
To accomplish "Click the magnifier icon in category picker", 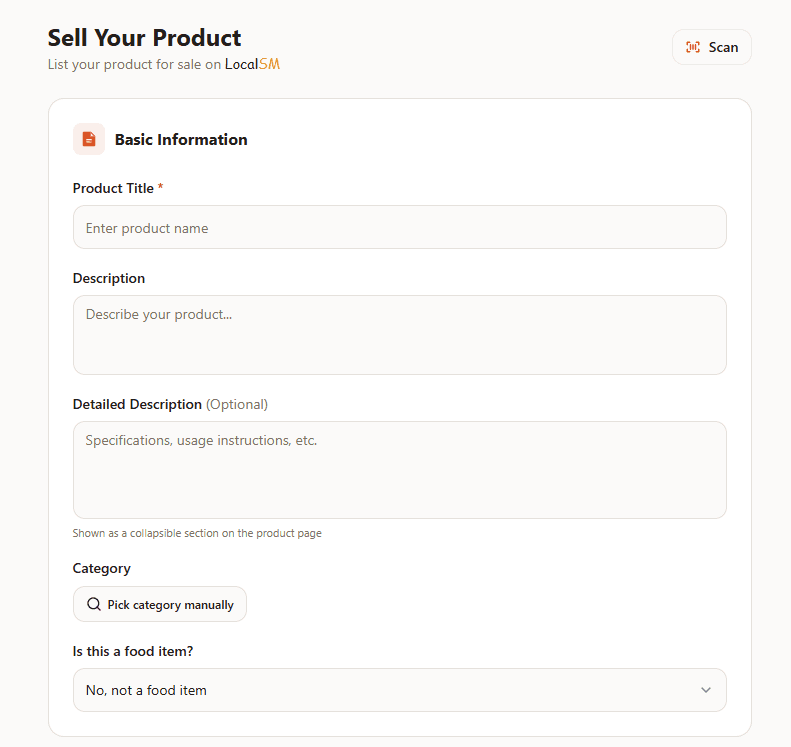I will pos(94,604).
